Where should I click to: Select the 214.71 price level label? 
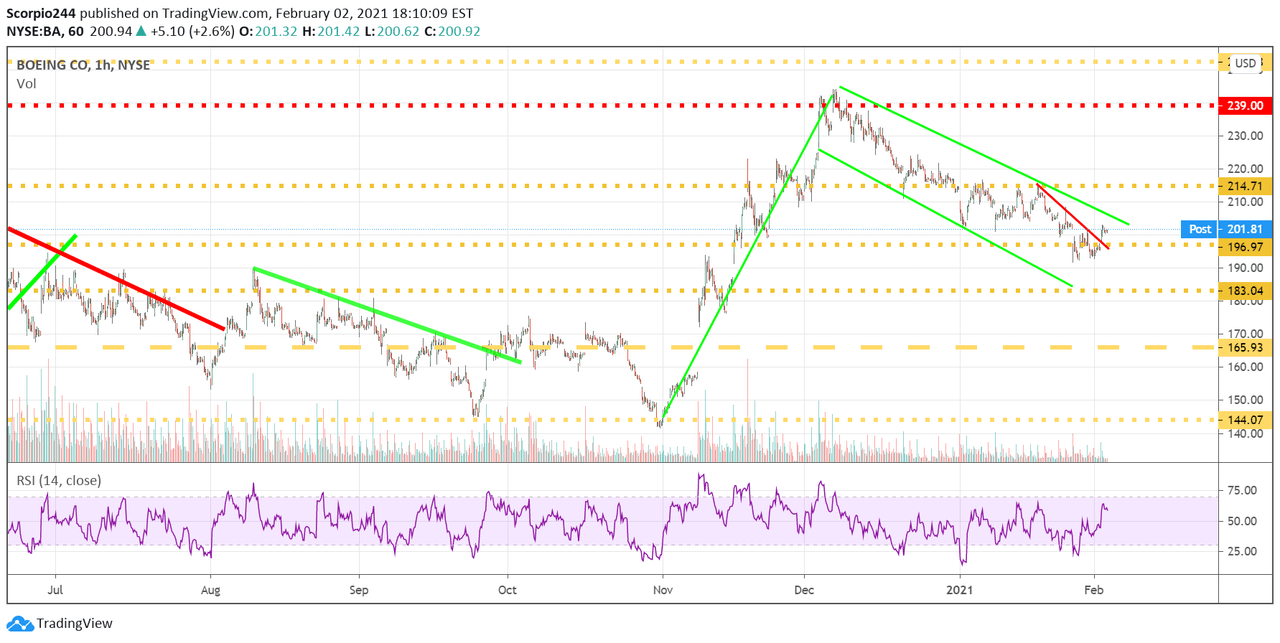1244,185
